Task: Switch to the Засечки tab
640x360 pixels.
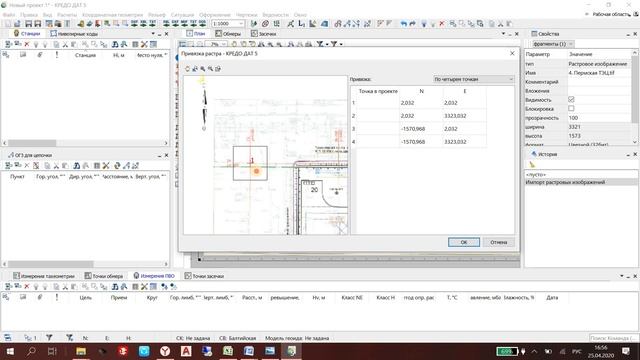Action: 264,33
